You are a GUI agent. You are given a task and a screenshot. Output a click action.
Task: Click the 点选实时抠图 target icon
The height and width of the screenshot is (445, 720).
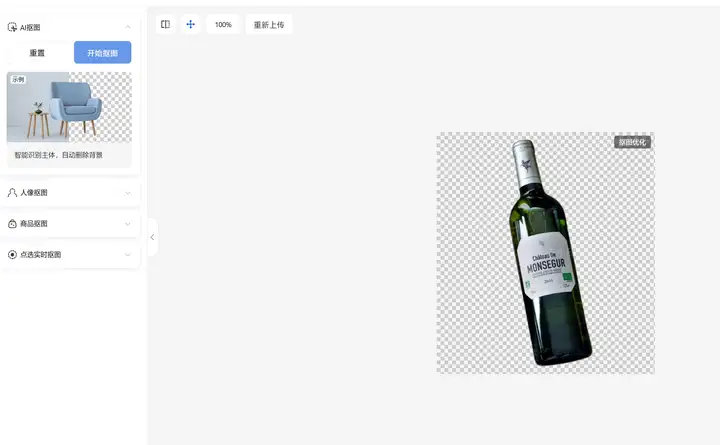(x=12, y=254)
